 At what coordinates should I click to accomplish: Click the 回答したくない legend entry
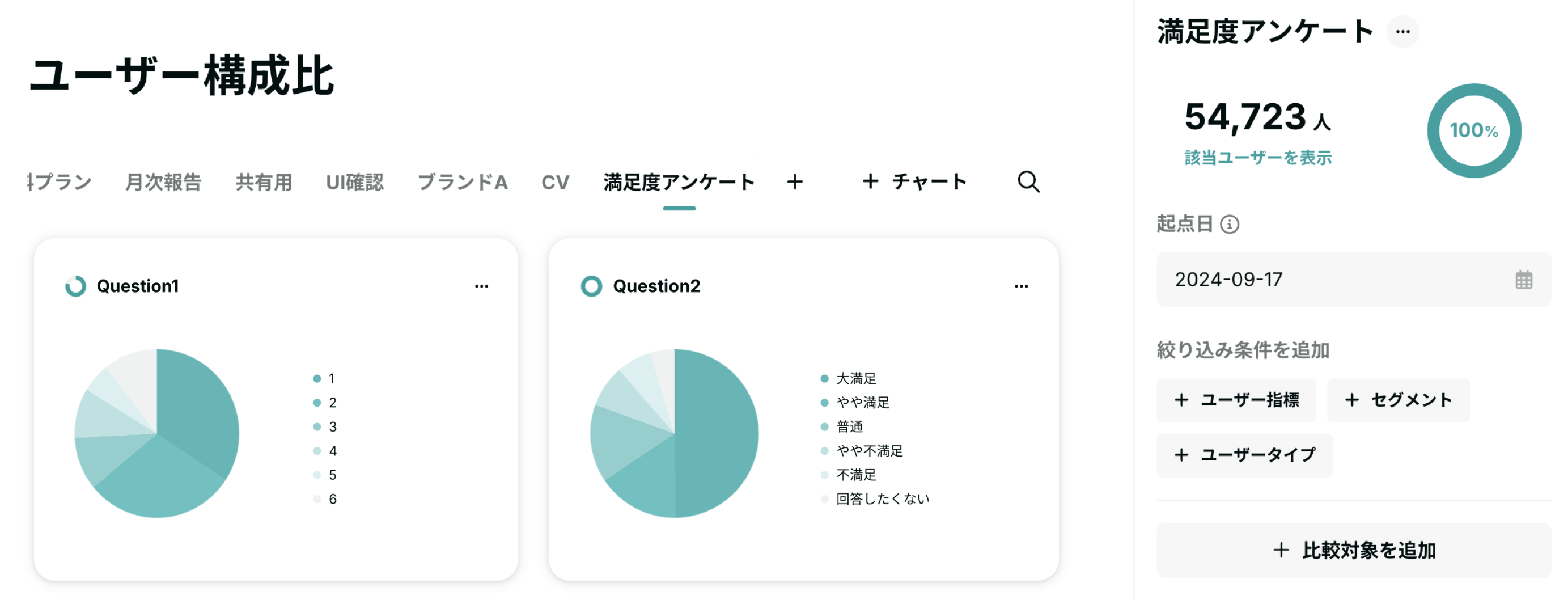875,499
